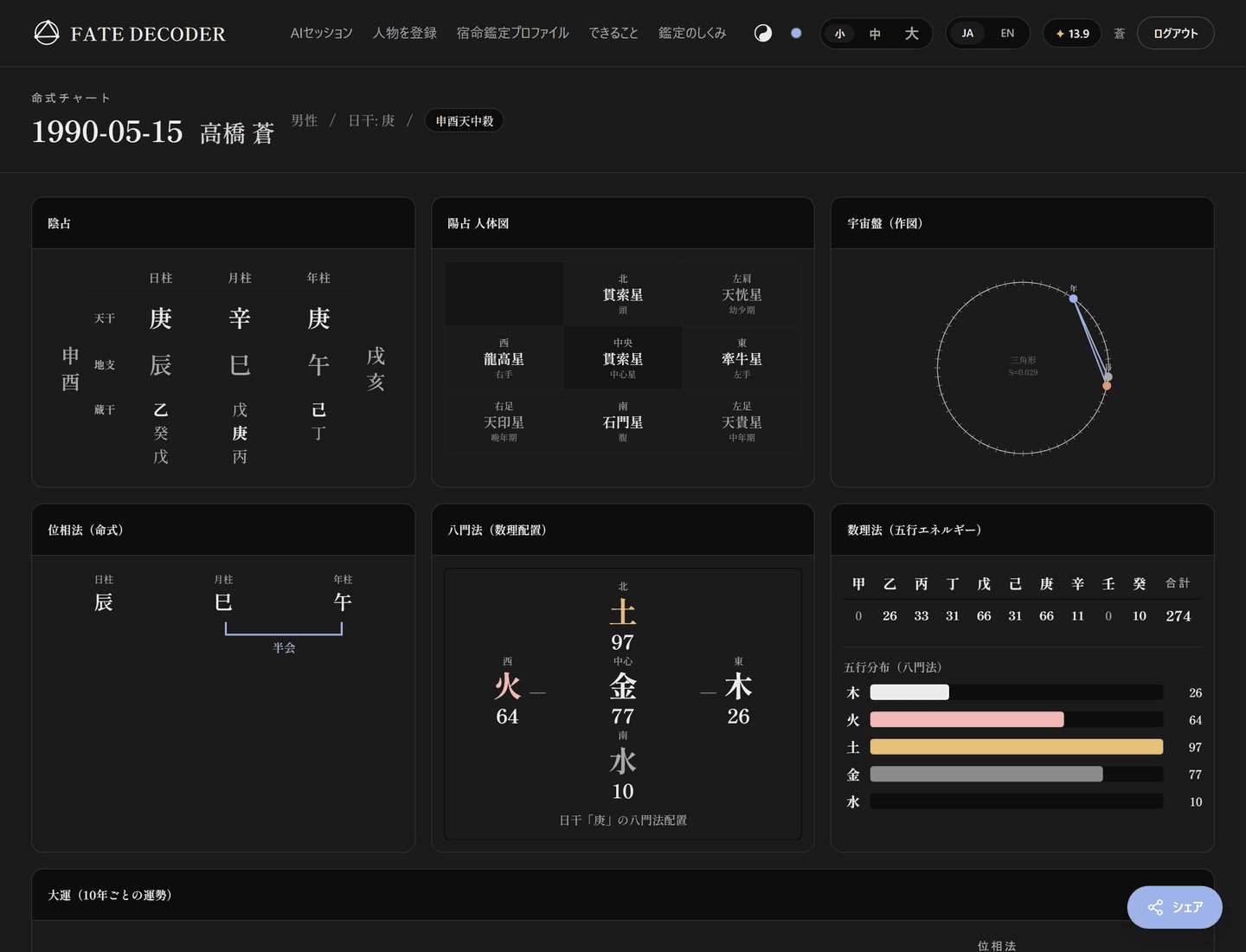The width and height of the screenshot is (1246, 952).
Task: Set font size to 小
Action: pos(839,34)
